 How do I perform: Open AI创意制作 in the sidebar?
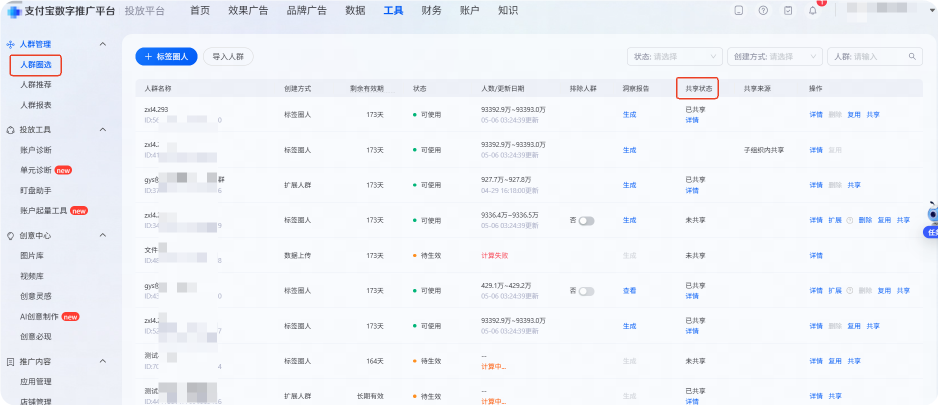point(40,316)
